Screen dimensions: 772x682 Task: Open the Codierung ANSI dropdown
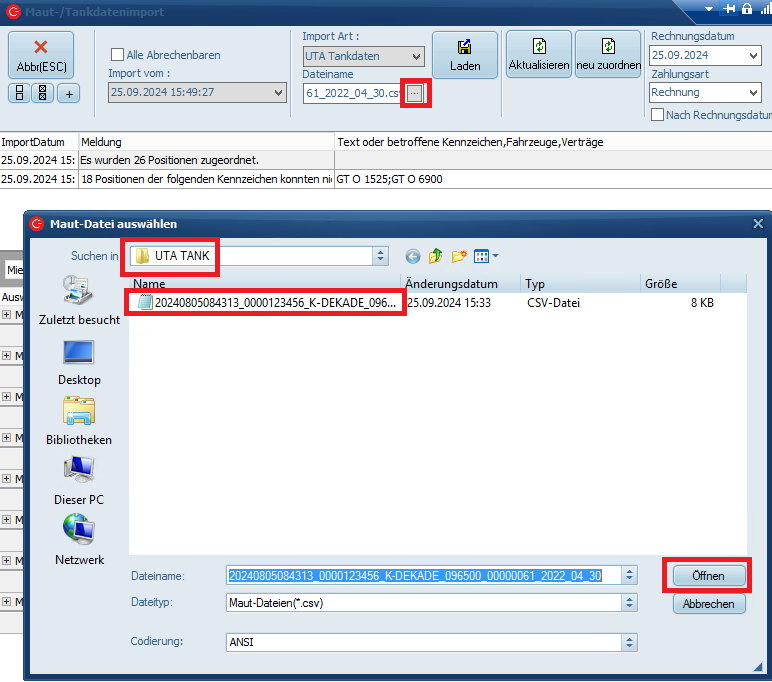coord(629,642)
